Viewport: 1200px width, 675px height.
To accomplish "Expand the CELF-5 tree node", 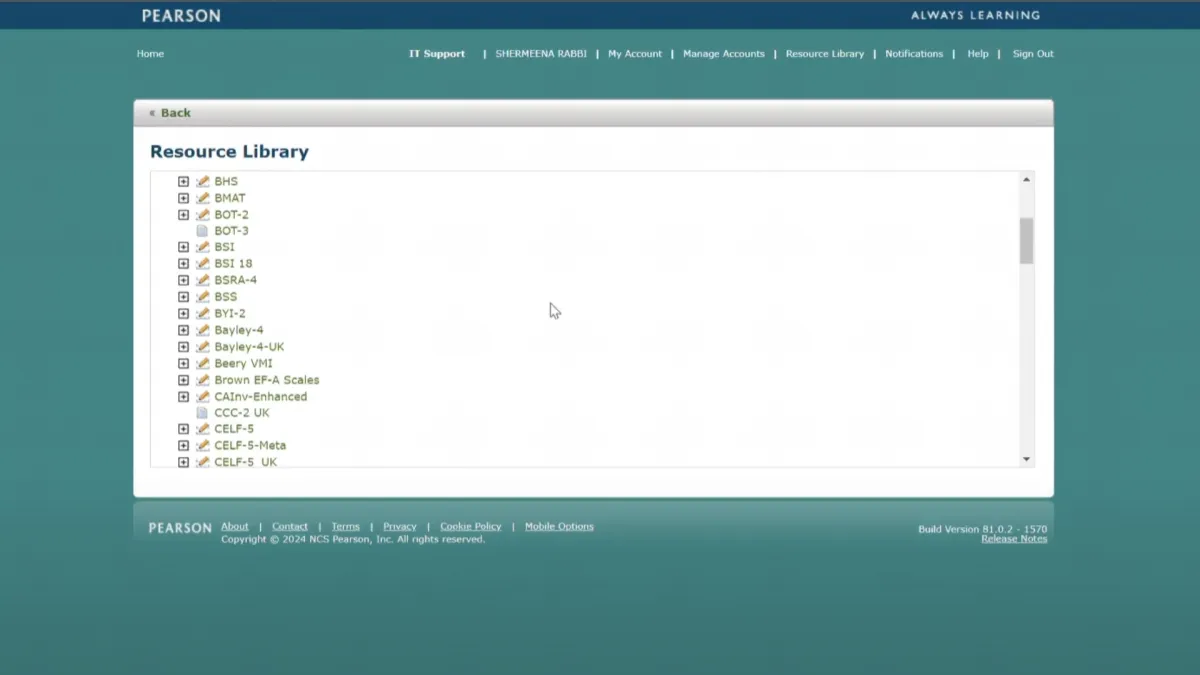I will point(183,429).
